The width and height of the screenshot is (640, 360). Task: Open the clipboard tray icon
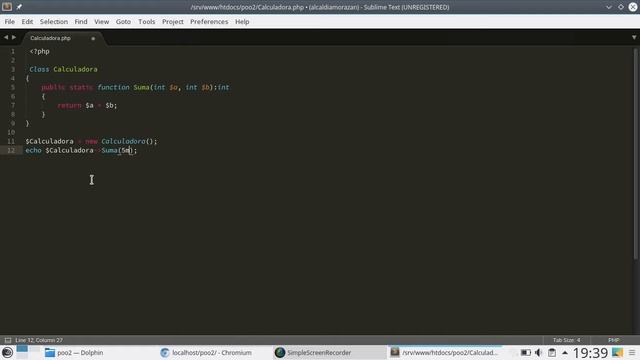click(552, 352)
